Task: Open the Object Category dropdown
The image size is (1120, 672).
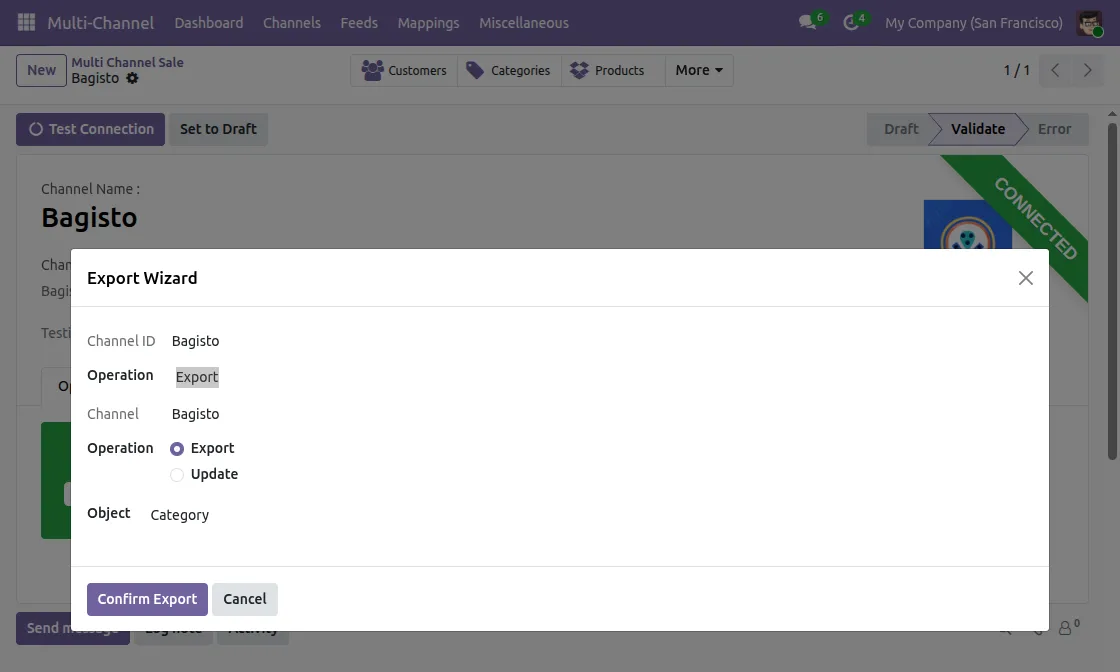Action: tap(180, 515)
